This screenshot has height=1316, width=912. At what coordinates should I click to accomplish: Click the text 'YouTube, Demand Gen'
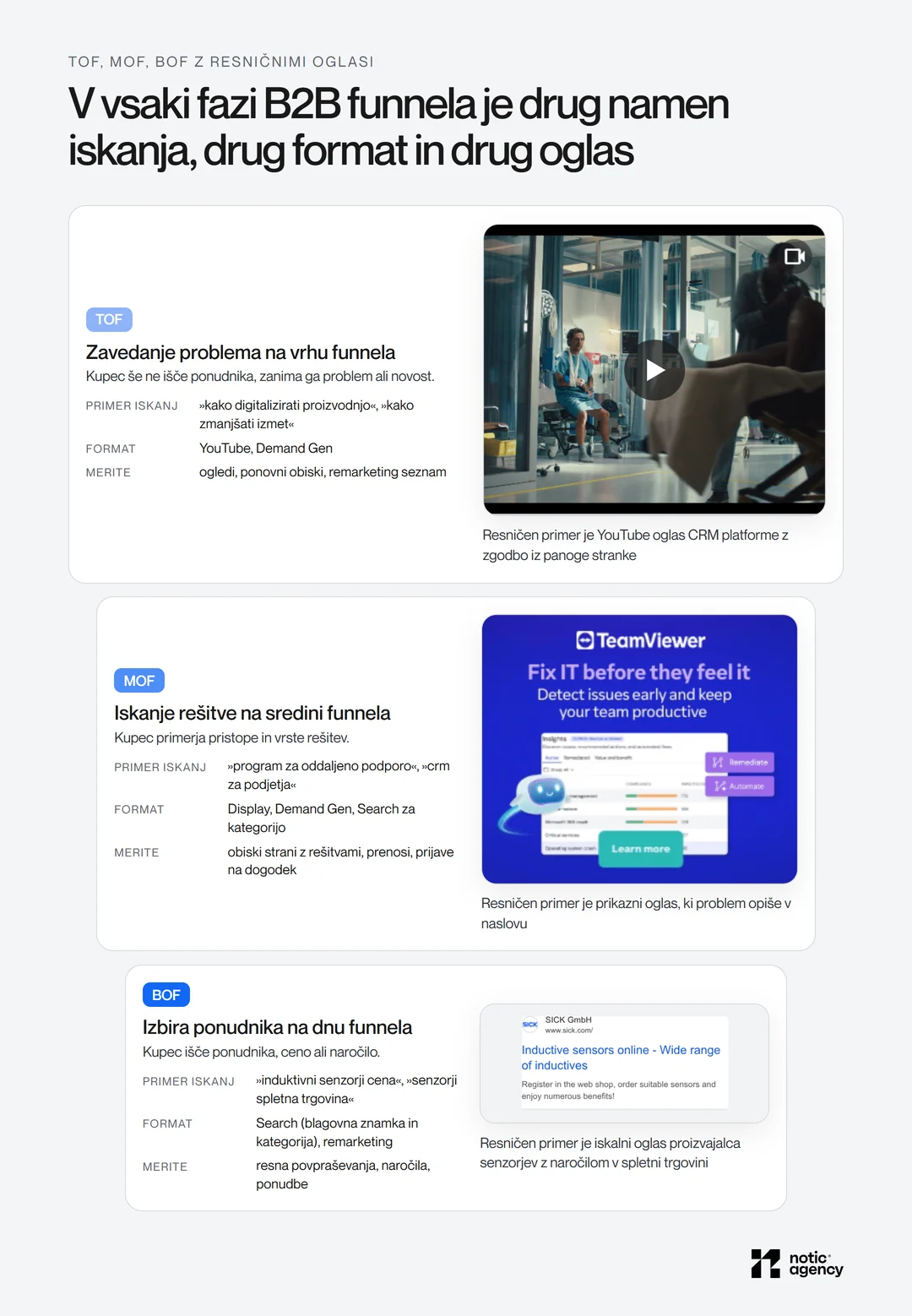point(266,449)
